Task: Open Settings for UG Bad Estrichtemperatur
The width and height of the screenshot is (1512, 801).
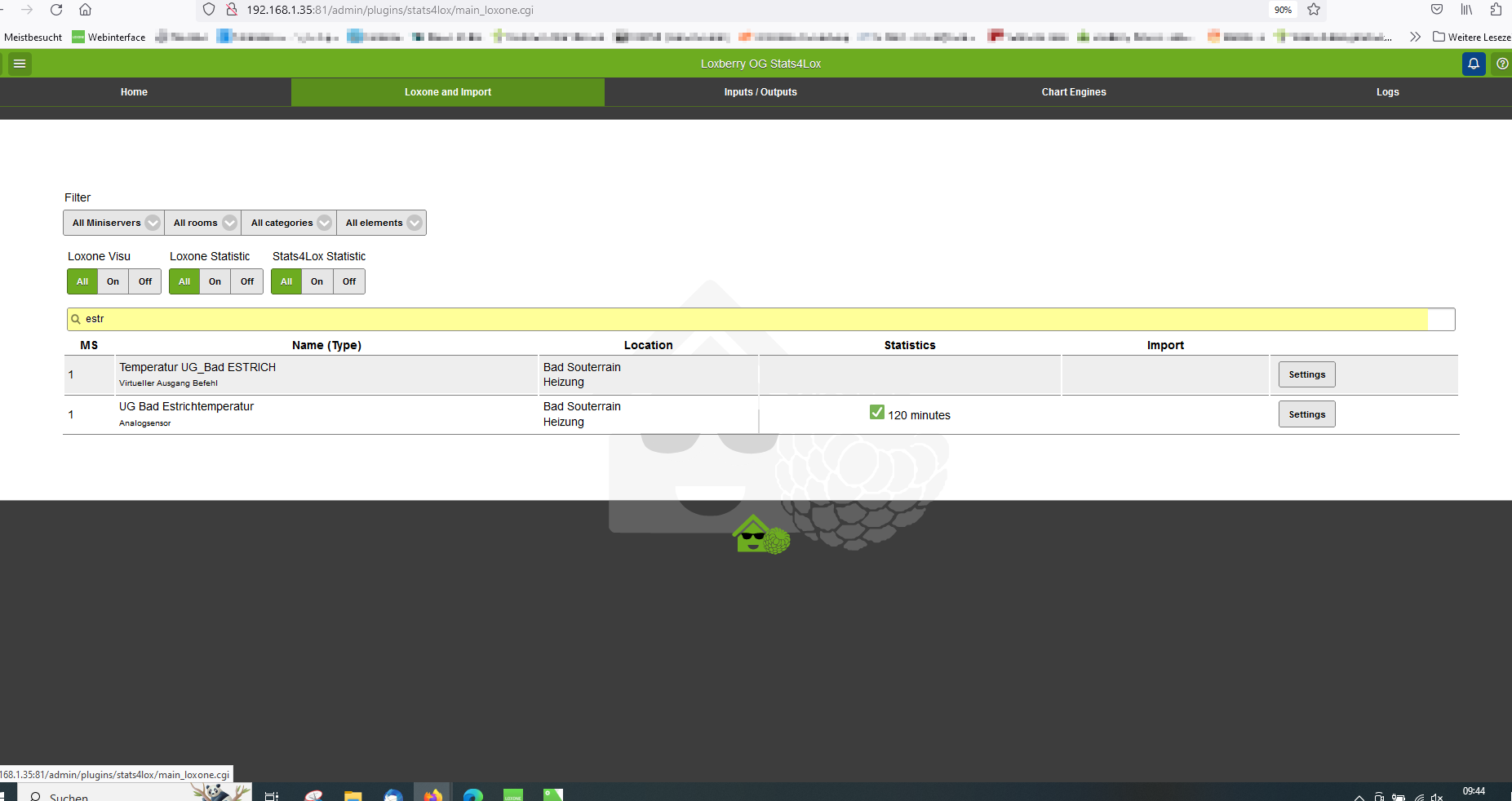Action: pos(1306,414)
